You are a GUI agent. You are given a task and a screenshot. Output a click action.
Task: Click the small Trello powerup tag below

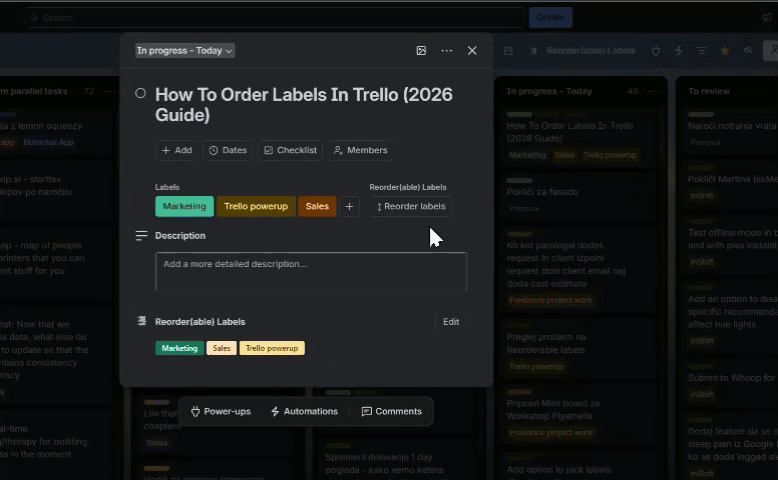(272, 348)
